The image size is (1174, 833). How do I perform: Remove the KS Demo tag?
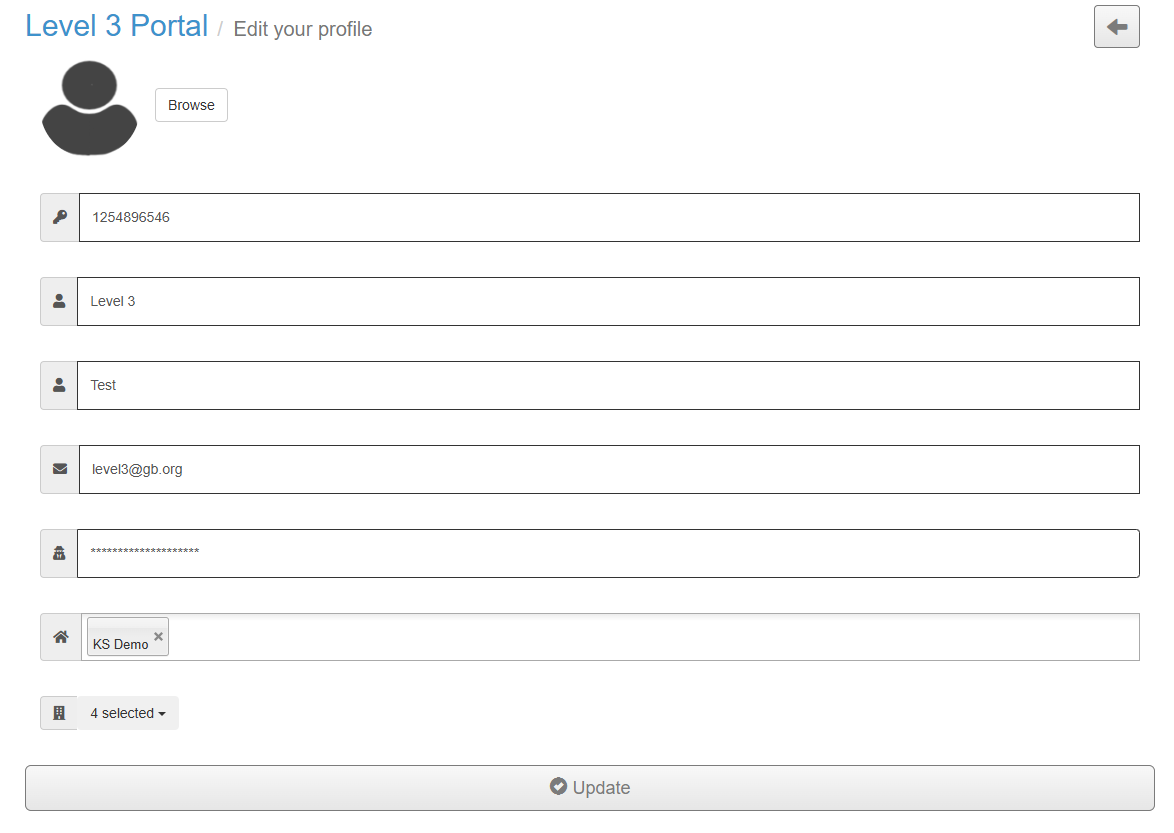pyautogui.click(x=158, y=636)
